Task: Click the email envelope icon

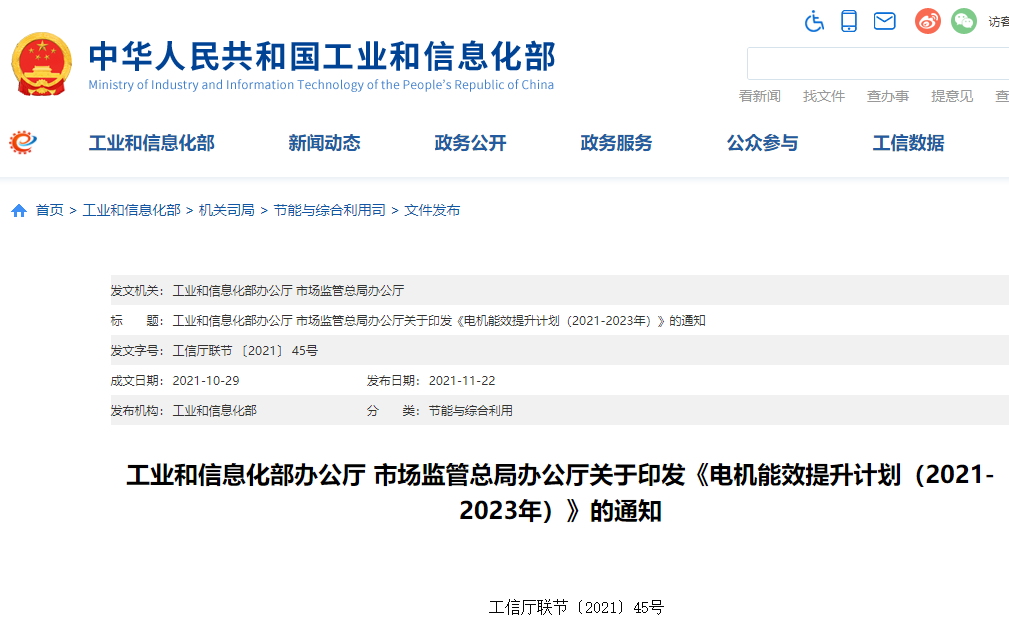Action: 884,20
